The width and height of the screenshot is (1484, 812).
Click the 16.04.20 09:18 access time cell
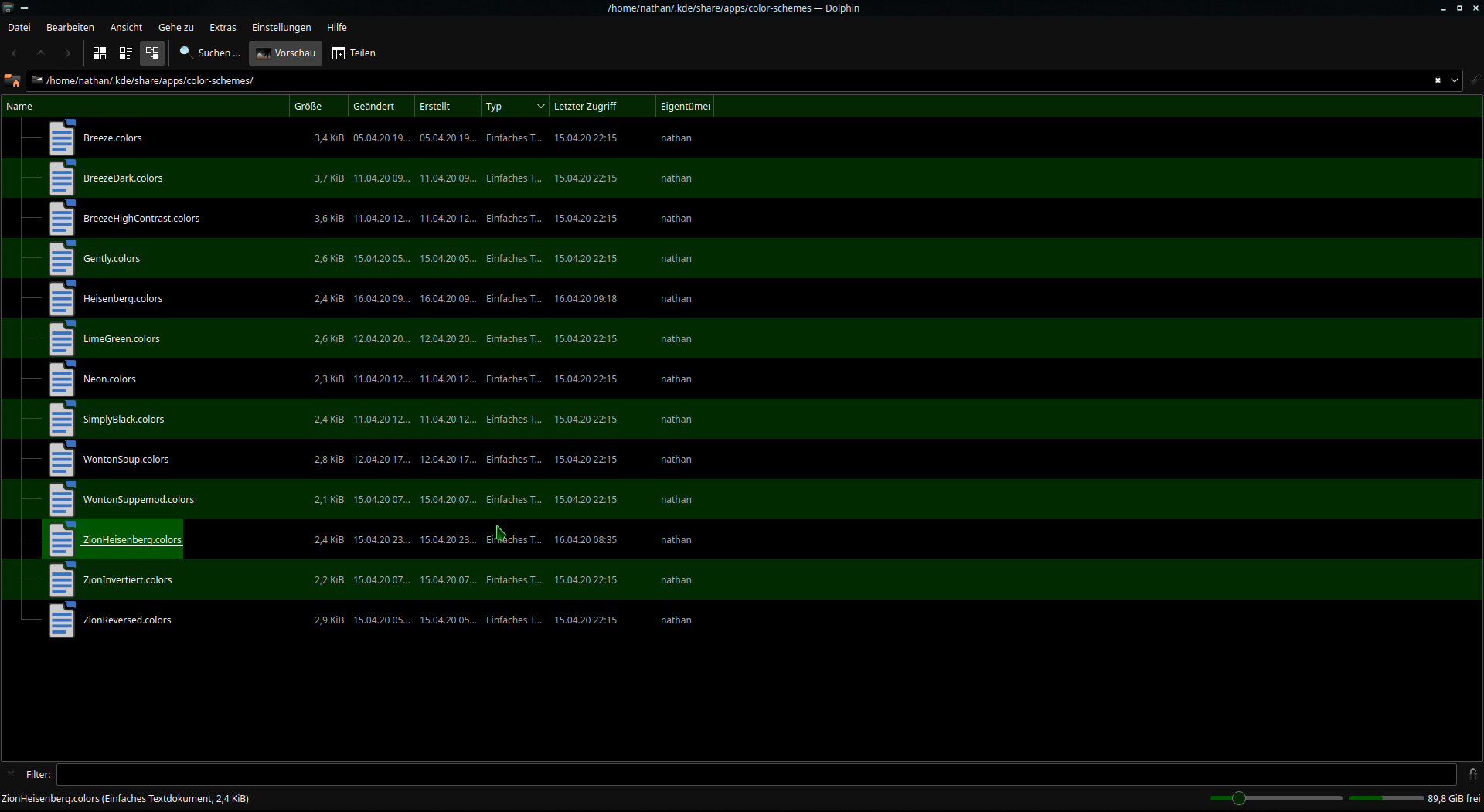585,299
